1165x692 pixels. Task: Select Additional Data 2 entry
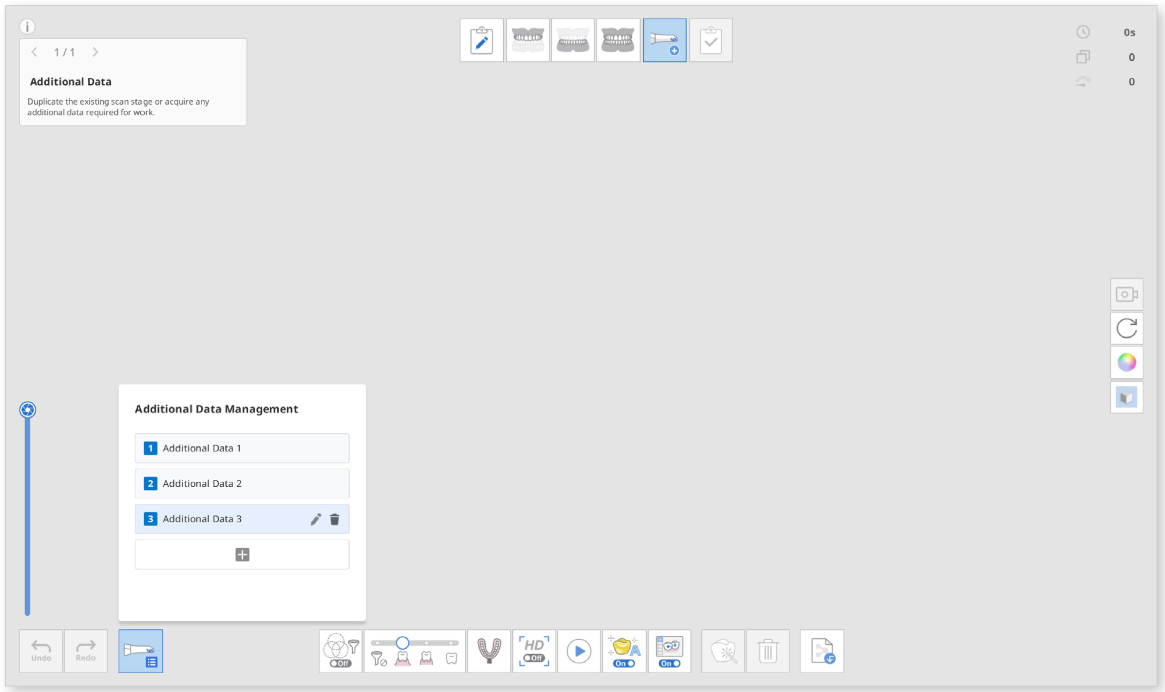tap(242, 483)
